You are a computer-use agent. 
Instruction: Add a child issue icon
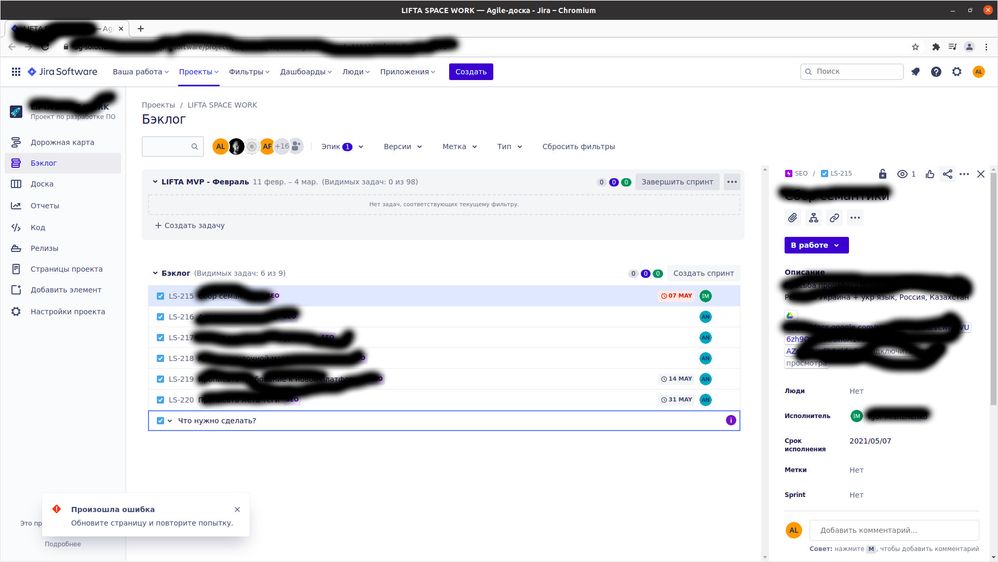[x=813, y=218]
